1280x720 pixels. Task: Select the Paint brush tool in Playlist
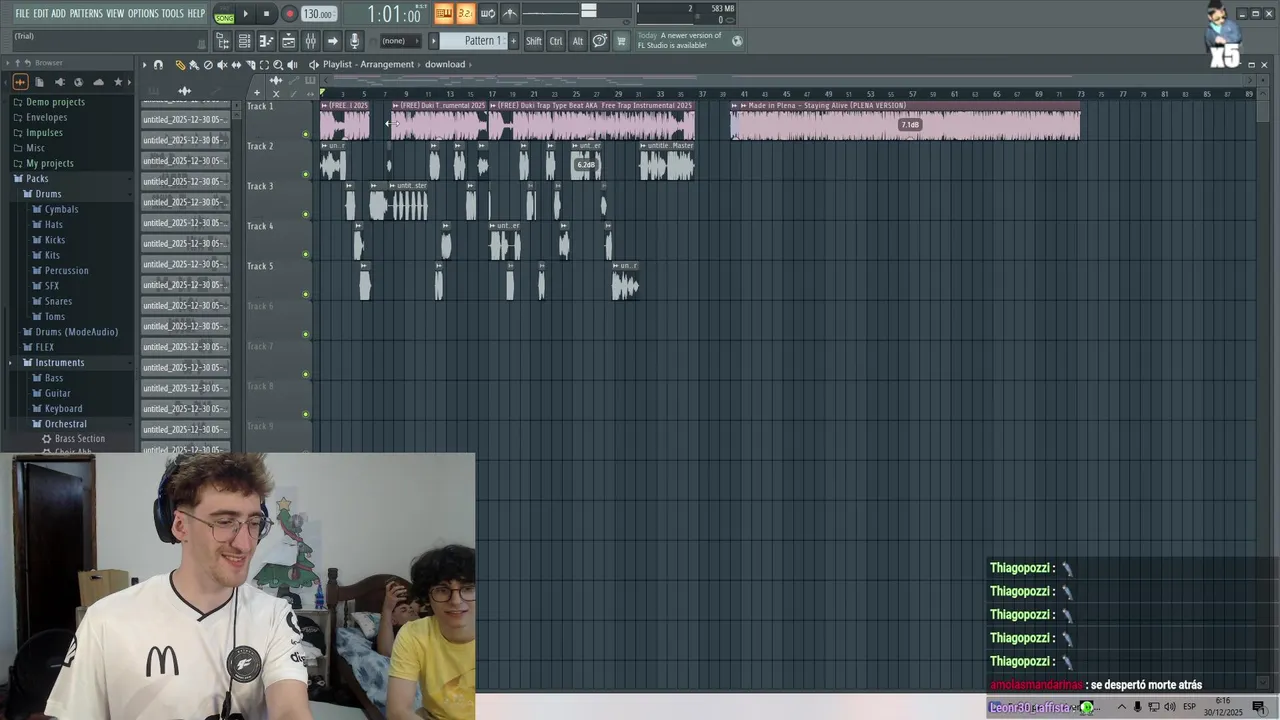pos(194,65)
